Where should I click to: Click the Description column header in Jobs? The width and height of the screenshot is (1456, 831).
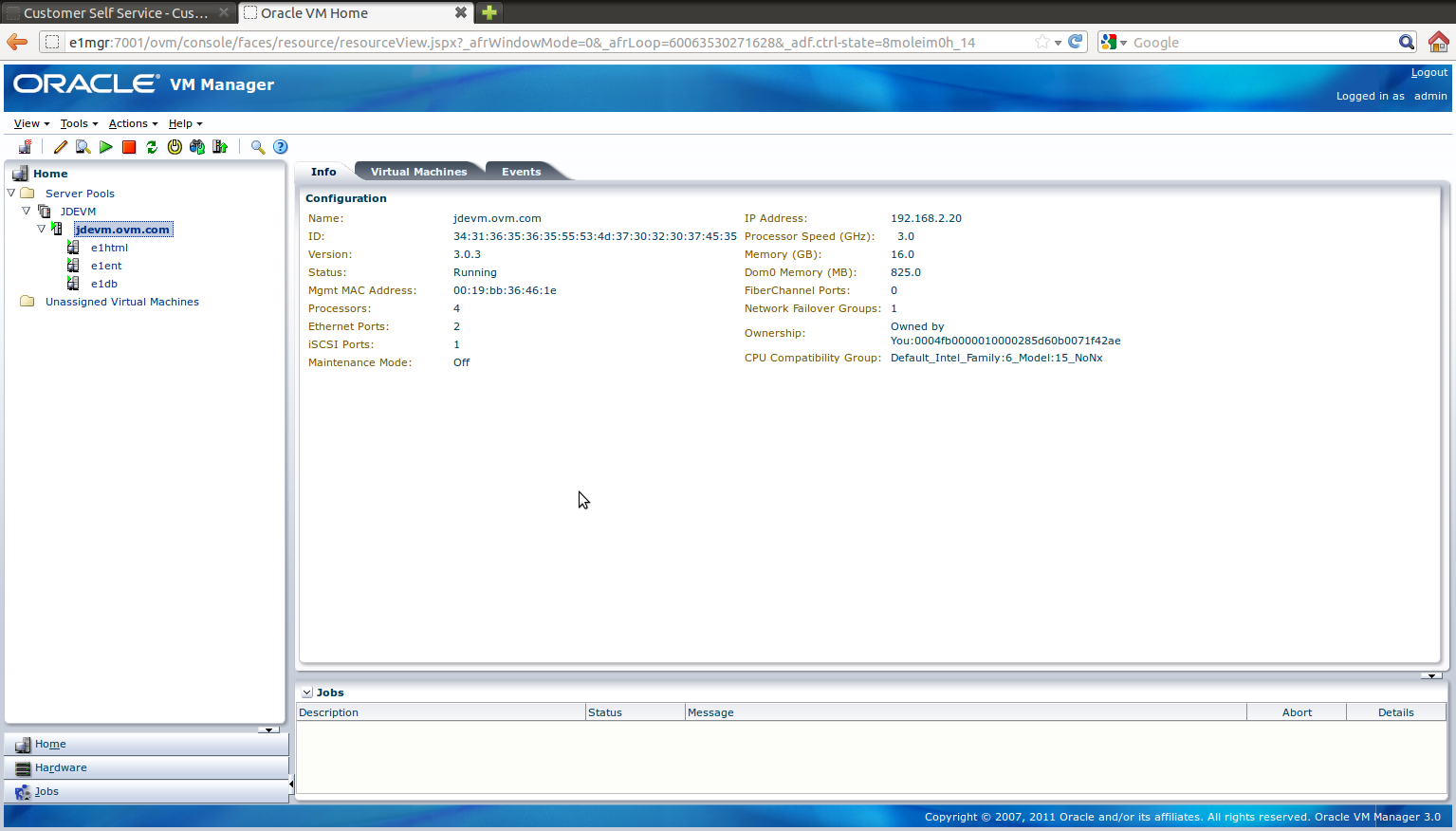coord(441,712)
